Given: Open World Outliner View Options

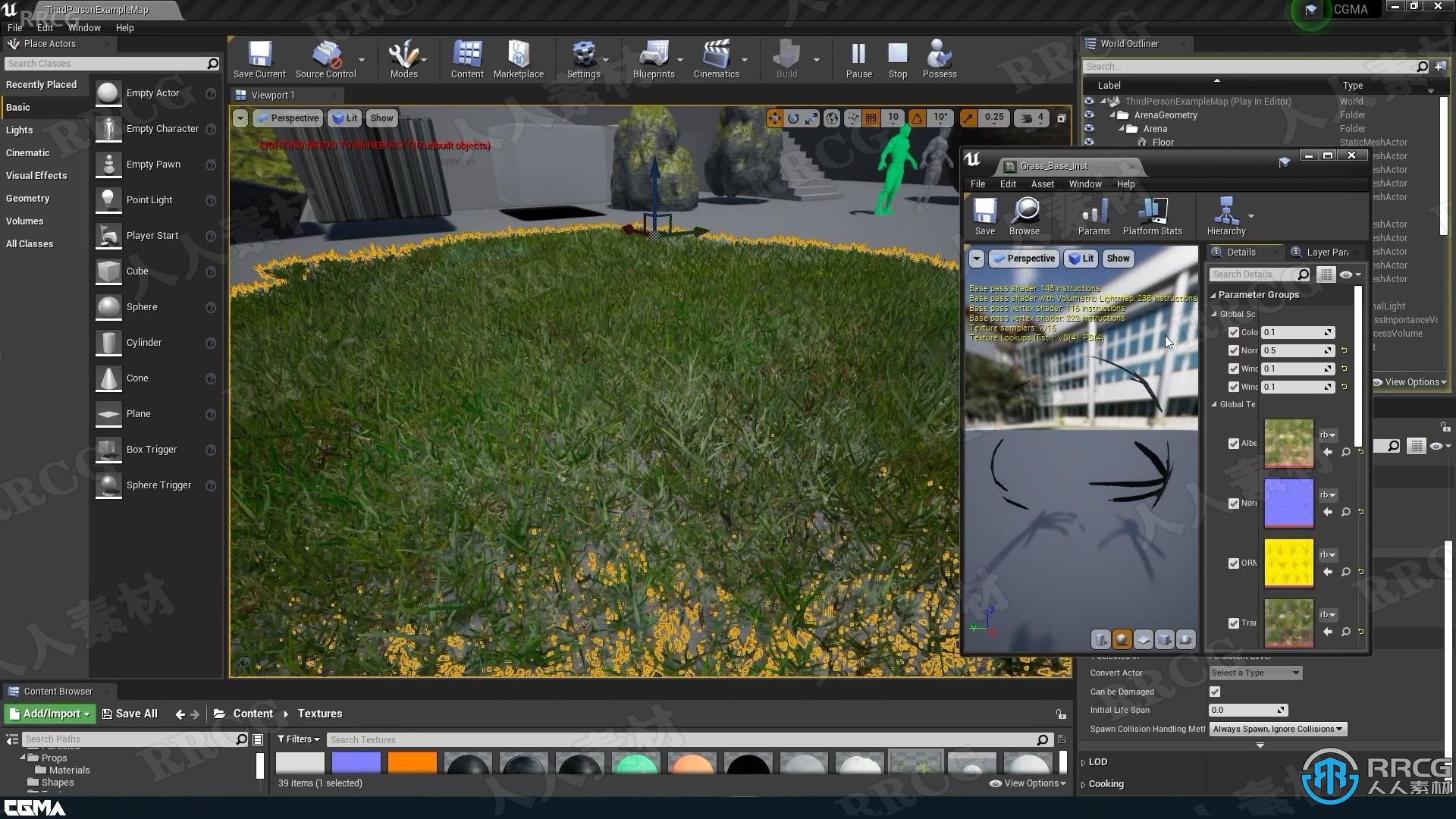Looking at the screenshot, I should point(1409,382).
